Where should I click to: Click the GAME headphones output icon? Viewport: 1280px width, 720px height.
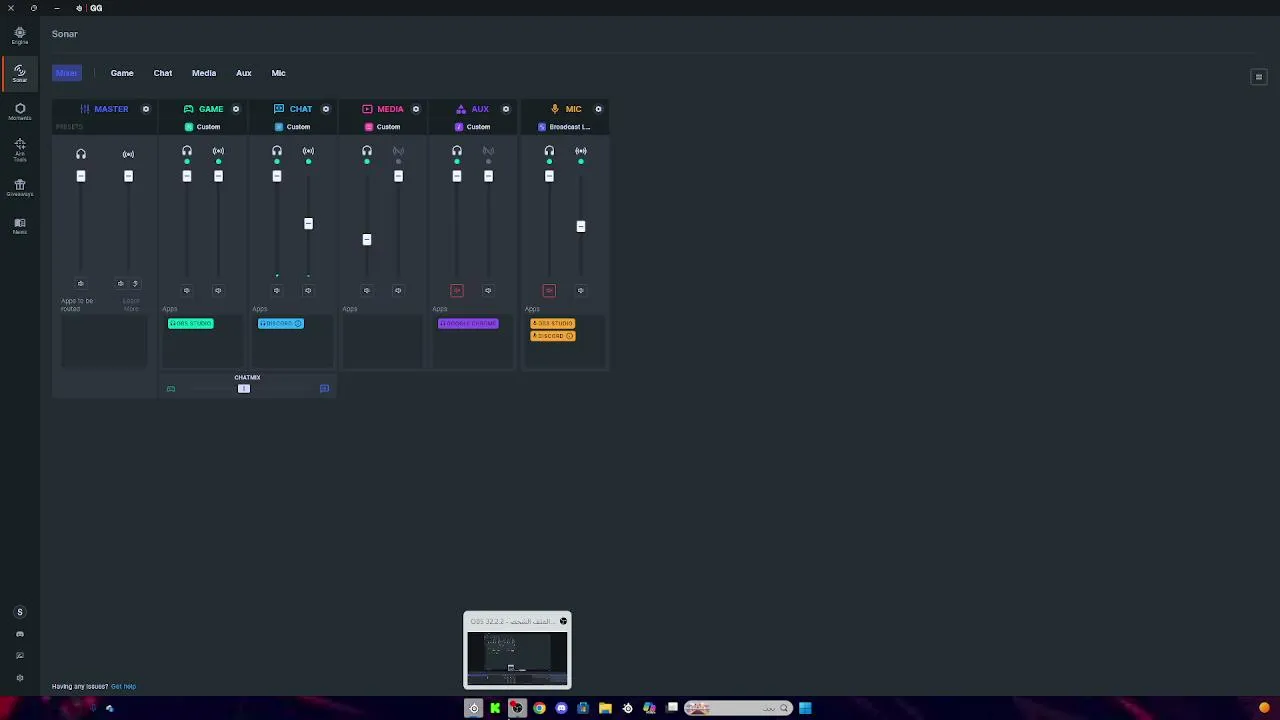[x=187, y=151]
